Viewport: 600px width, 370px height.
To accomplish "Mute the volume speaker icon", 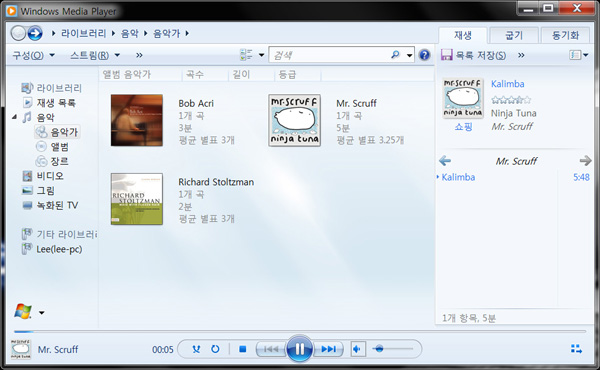I will tap(357, 349).
